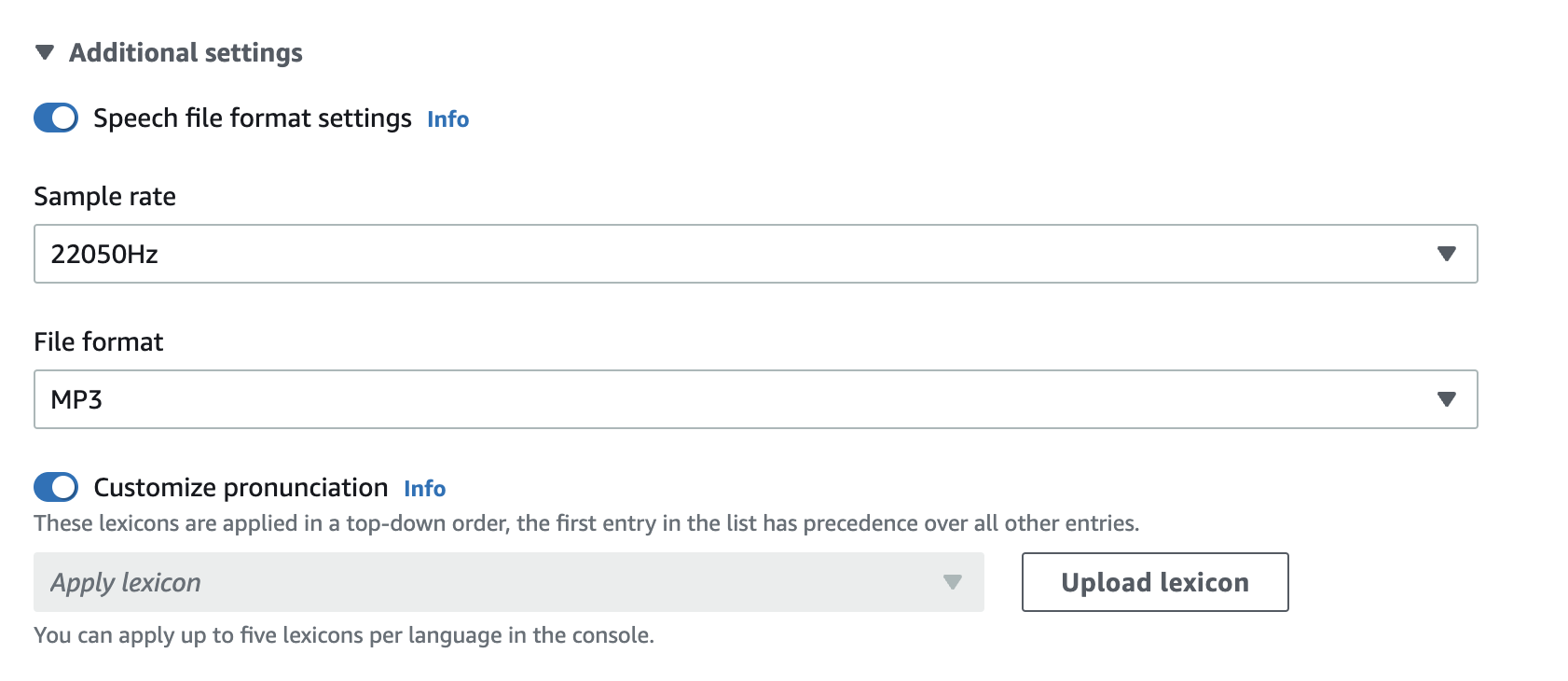
Task: Click the File format dropdown arrow
Action: 1446,398
